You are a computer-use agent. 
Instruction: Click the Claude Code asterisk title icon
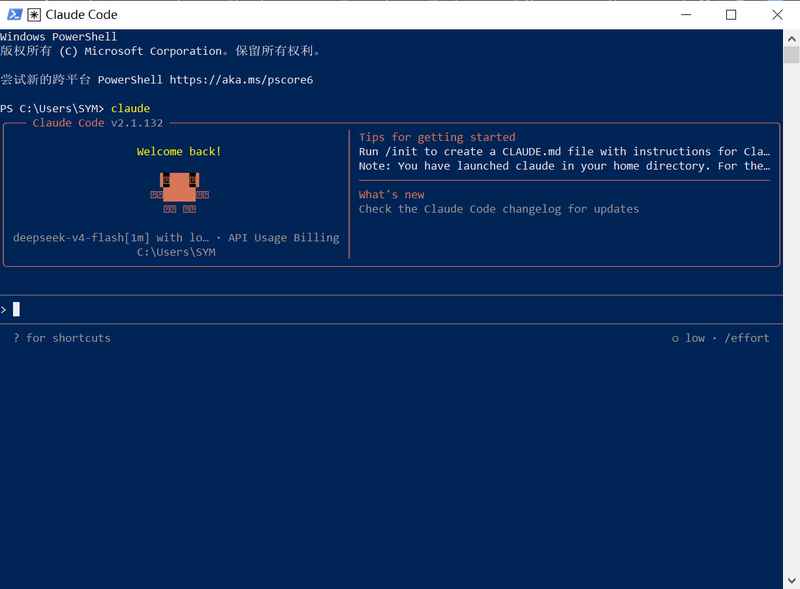[34, 15]
